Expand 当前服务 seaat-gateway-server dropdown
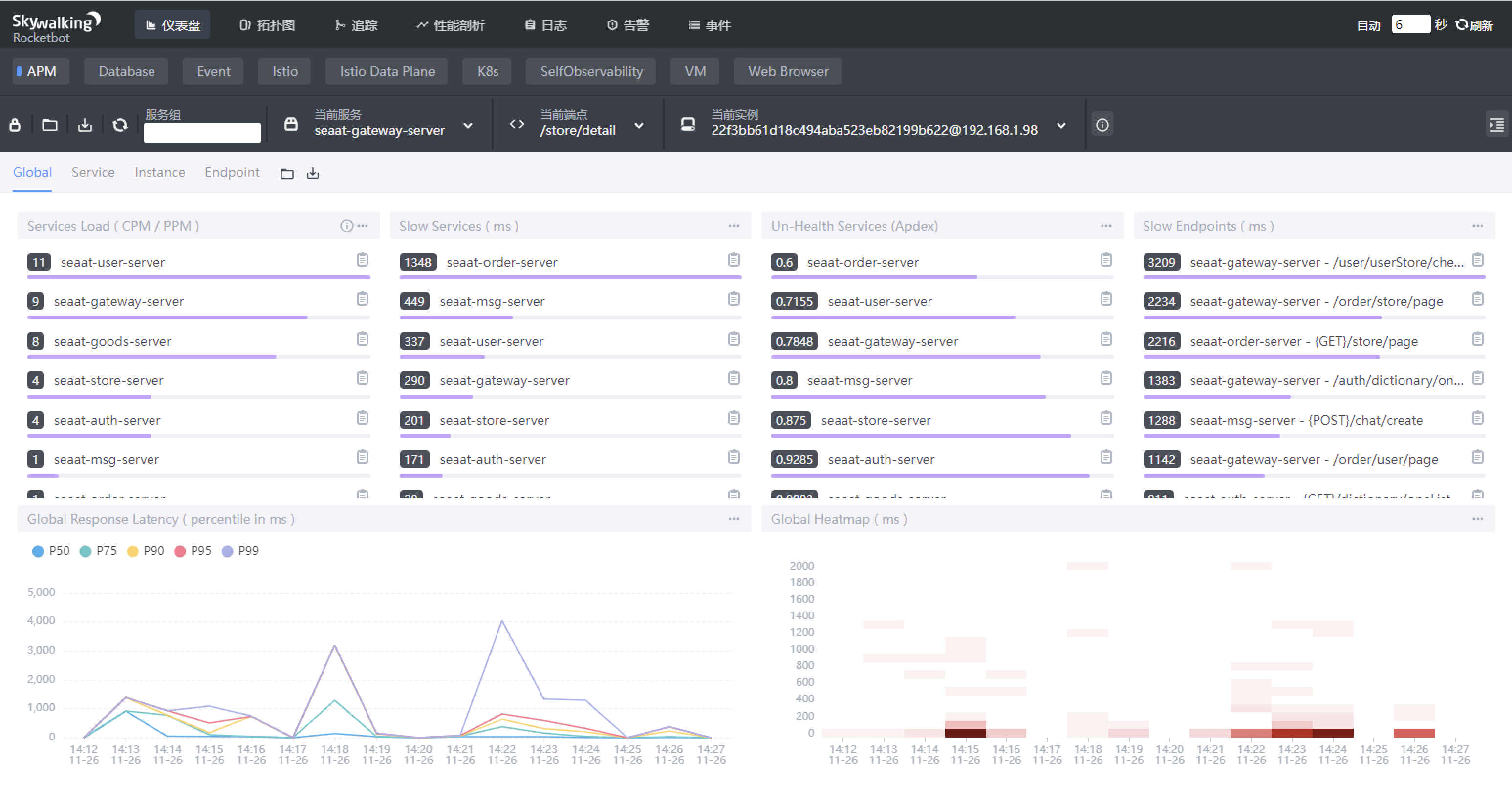 click(468, 126)
